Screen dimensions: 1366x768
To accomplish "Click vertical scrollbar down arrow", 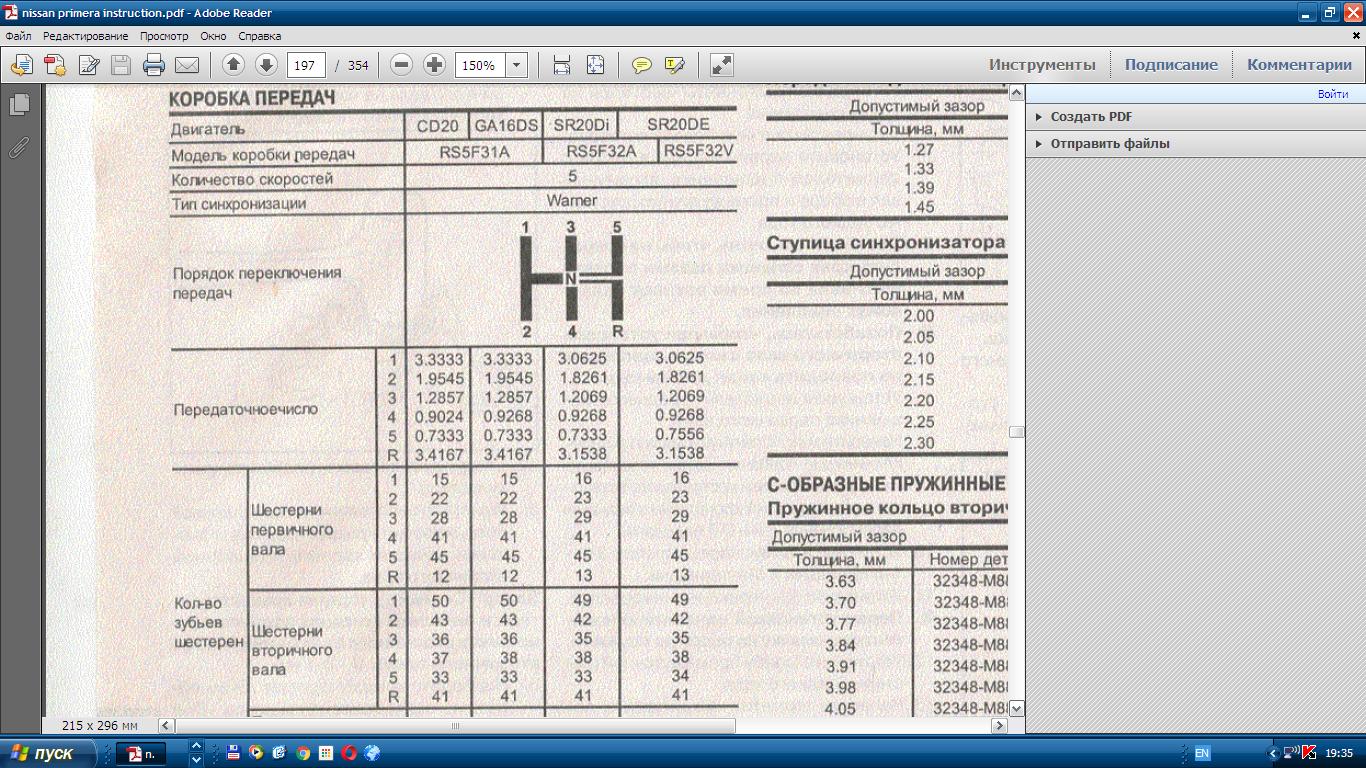I will tap(1016, 708).
